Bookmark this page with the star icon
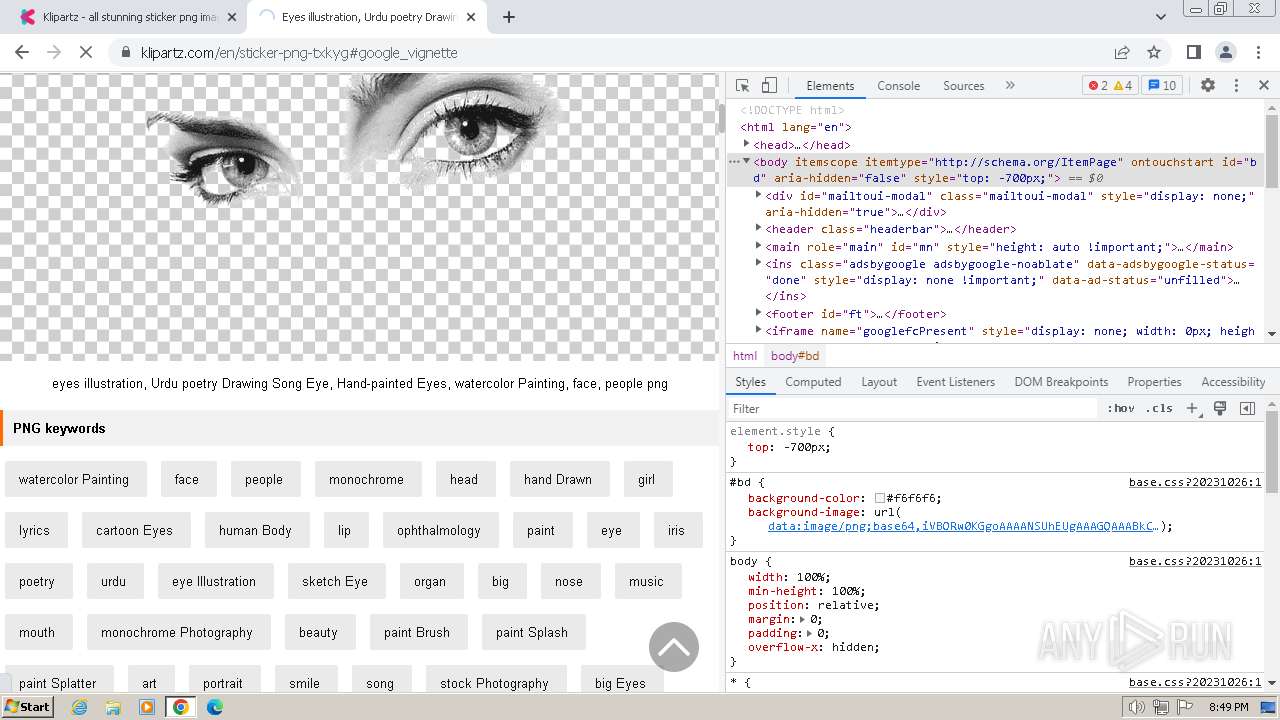The width and height of the screenshot is (1280, 720). click(x=1154, y=52)
